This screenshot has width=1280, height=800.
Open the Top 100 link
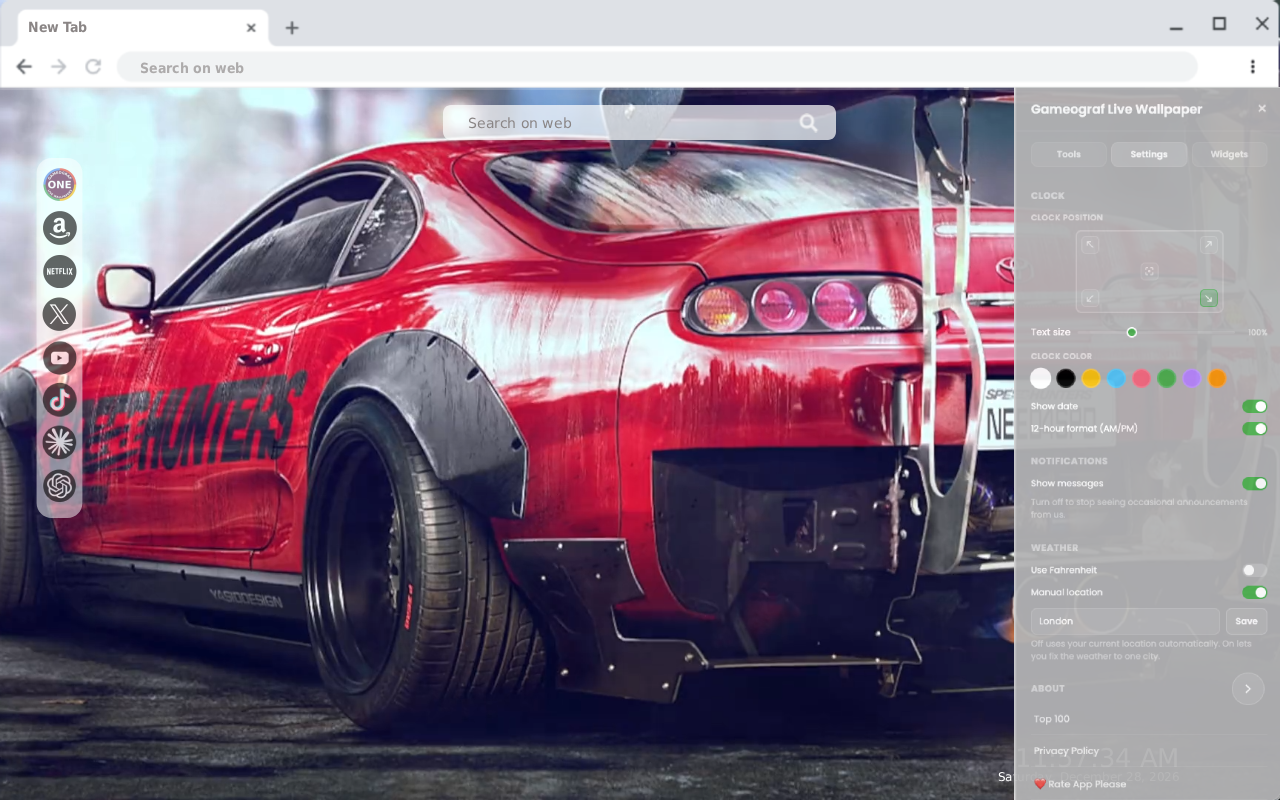(x=1052, y=719)
